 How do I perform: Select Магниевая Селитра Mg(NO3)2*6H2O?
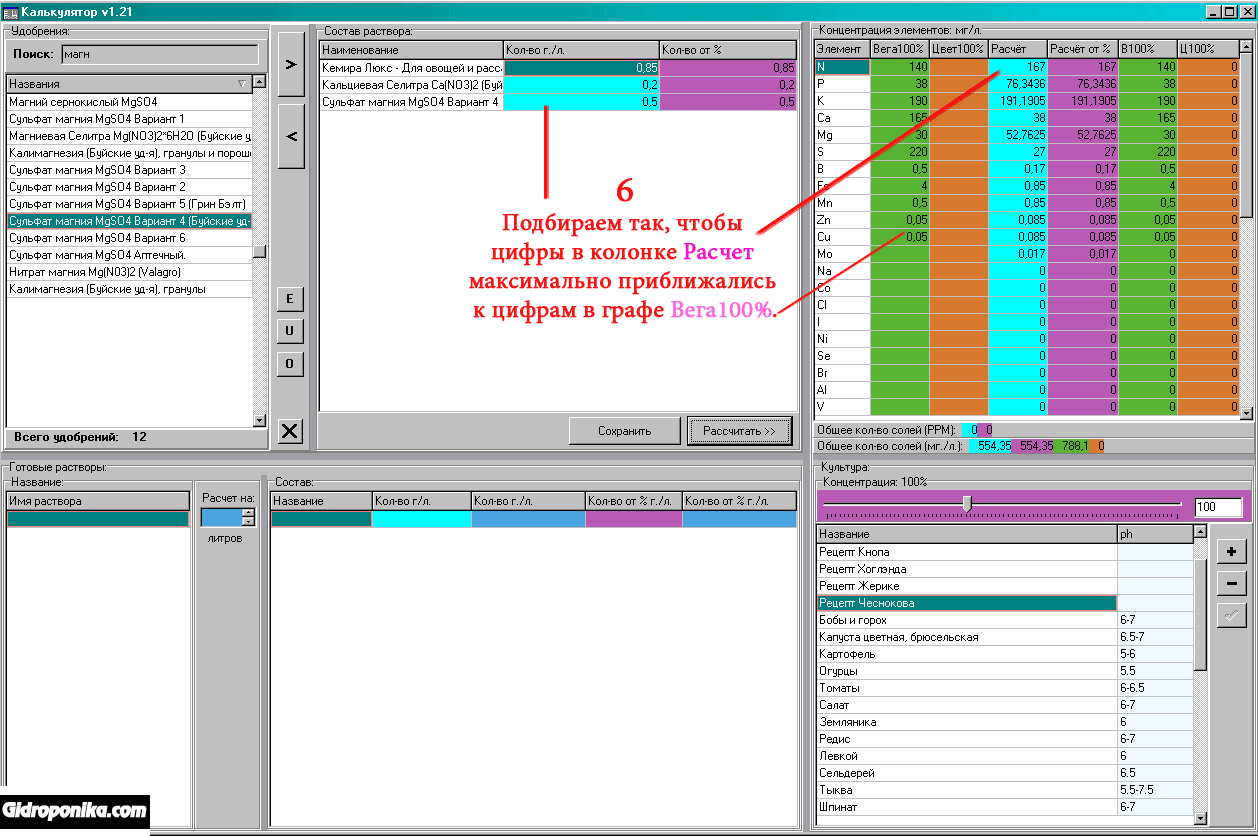[x=129, y=136]
